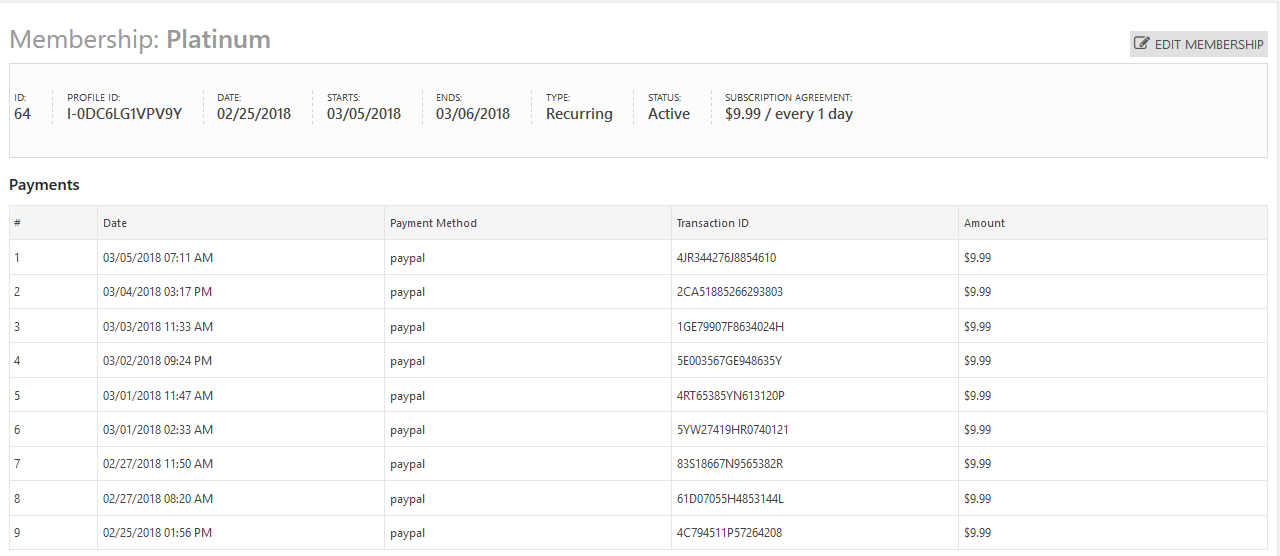Click the Transaction ID column header
The height and width of the screenshot is (556, 1280).
(712, 223)
